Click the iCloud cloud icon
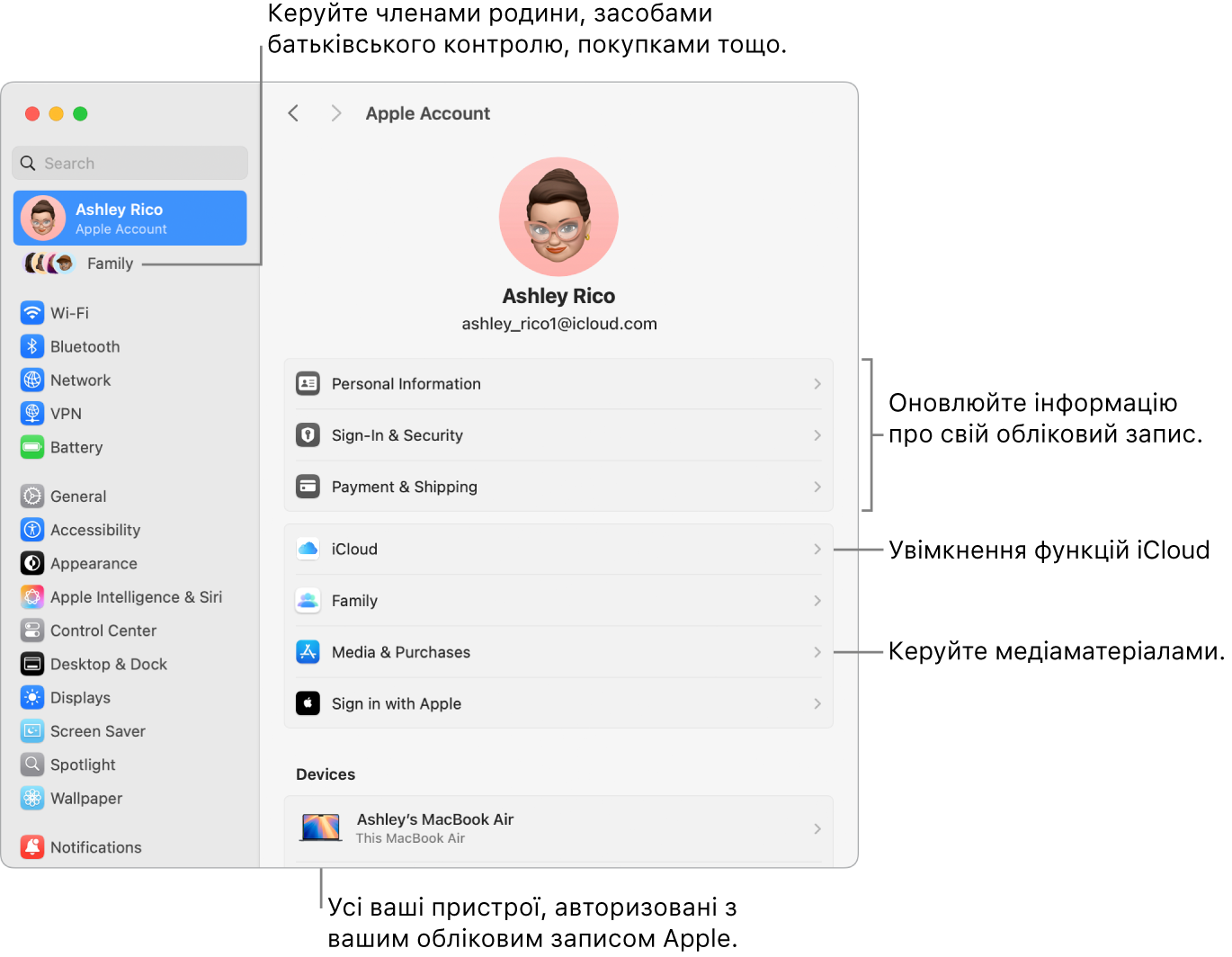The width and height of the screenshot is (1232, 957). pos(308,549)
